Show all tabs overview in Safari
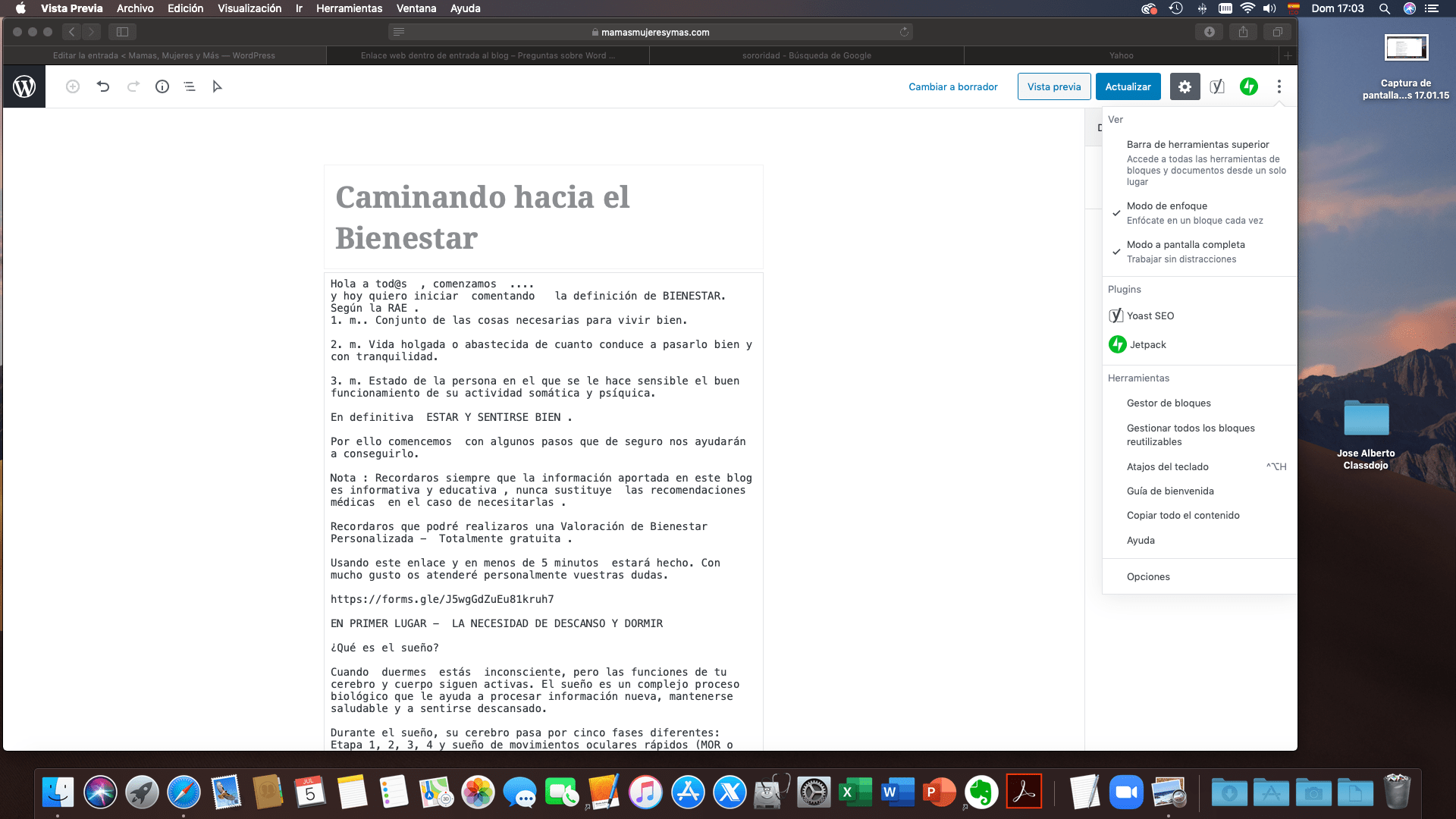The height and width of the screenshot is (819, 1456). [1278, 32]
